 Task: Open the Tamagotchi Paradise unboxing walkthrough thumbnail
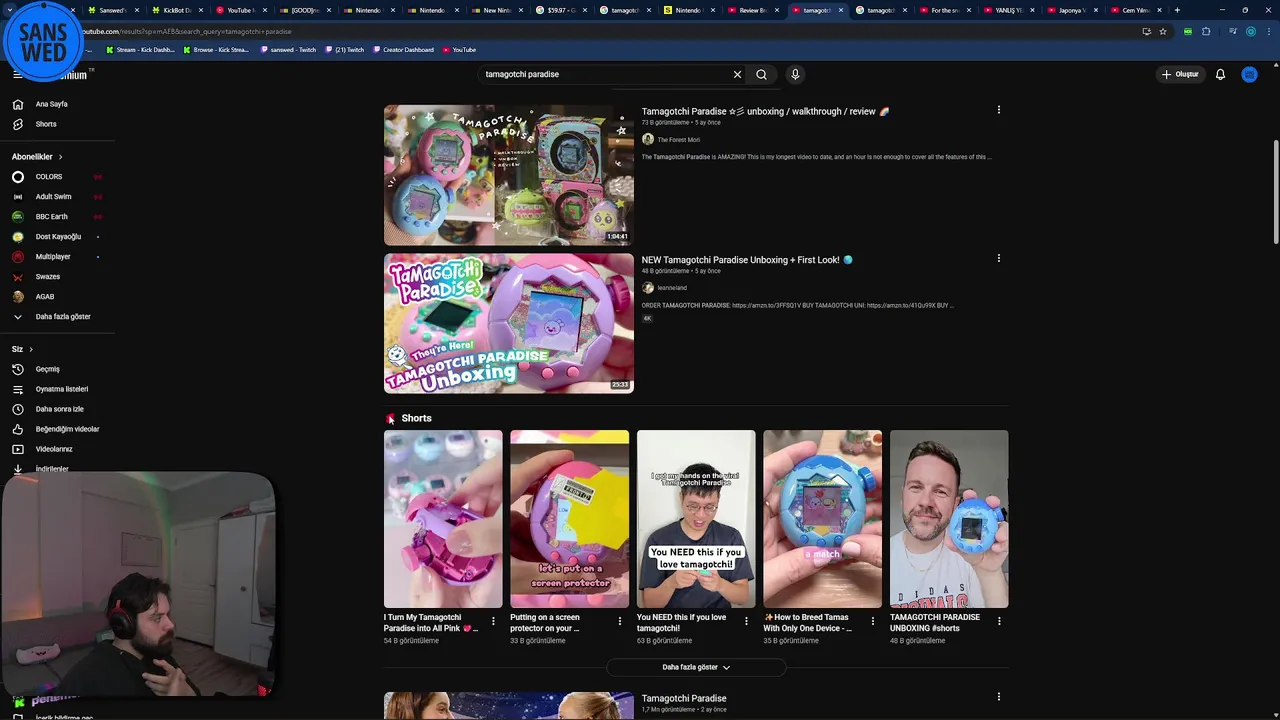pyautogui.click(x=509, y=175)
